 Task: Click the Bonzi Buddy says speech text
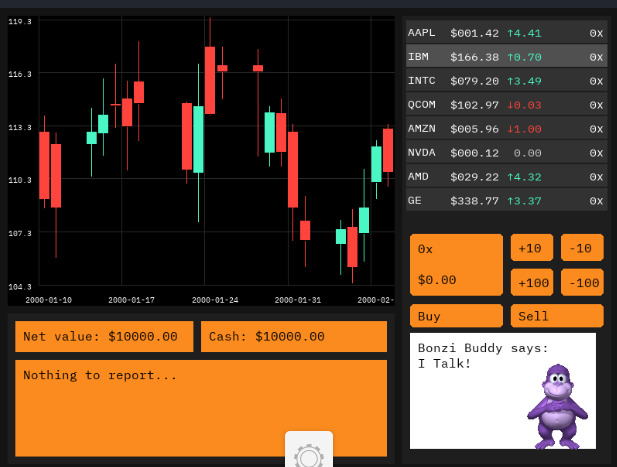[482, 356]
